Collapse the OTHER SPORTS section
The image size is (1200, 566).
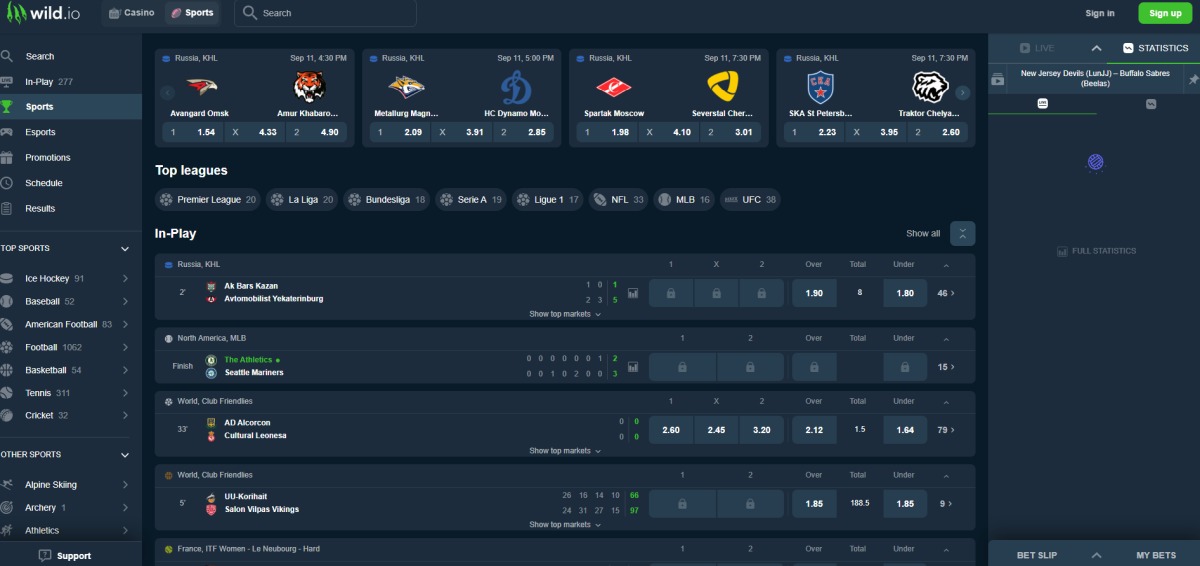[125, 455]
